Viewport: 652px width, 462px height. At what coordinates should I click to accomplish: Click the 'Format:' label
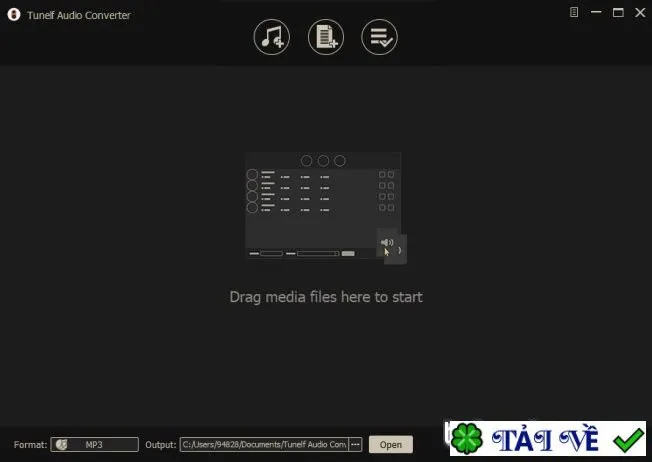click(30, 445)
